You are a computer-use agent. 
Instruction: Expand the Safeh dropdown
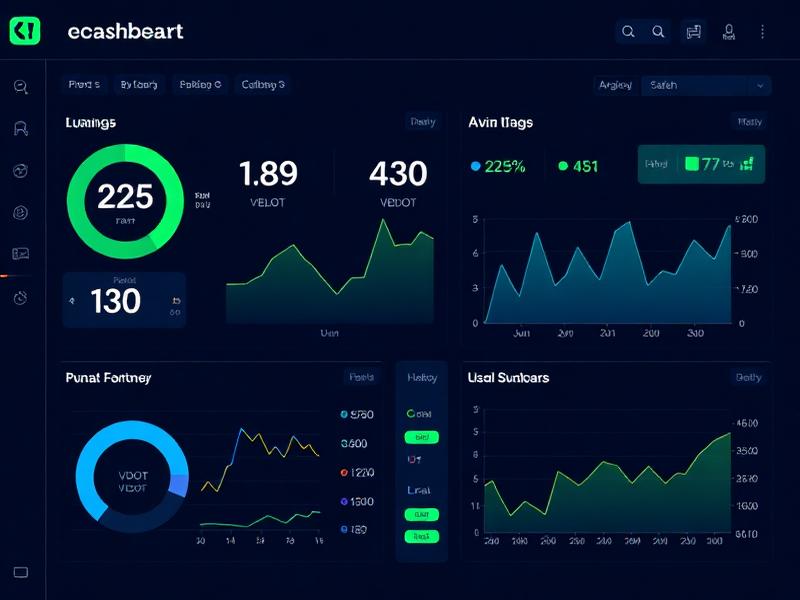click(705, 85)
